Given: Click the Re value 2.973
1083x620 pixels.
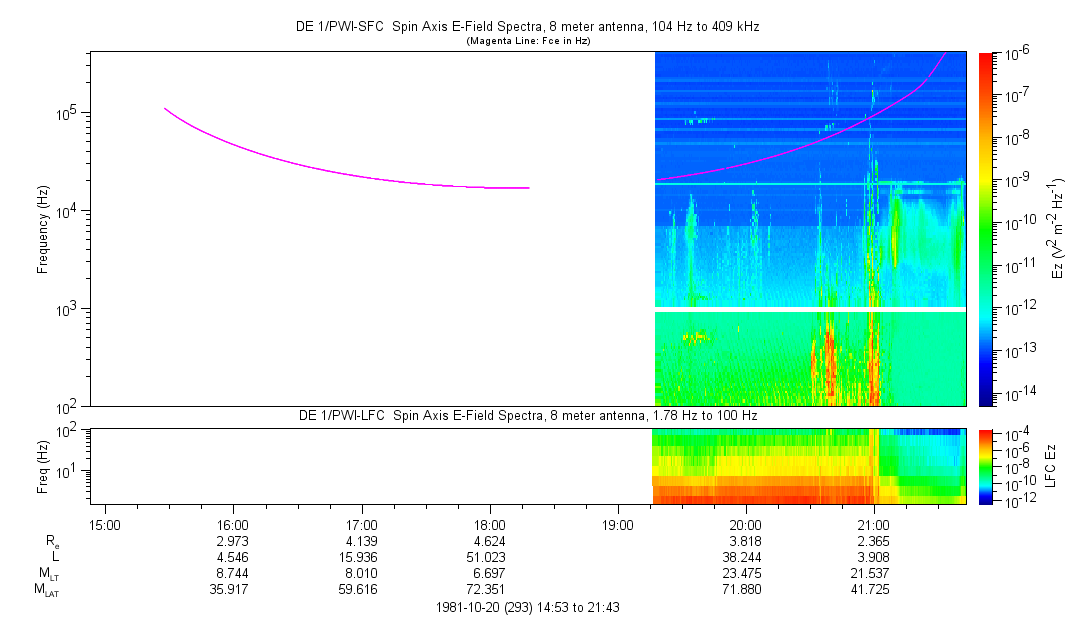Looking at the screenshot, I should tap(233, 541).
